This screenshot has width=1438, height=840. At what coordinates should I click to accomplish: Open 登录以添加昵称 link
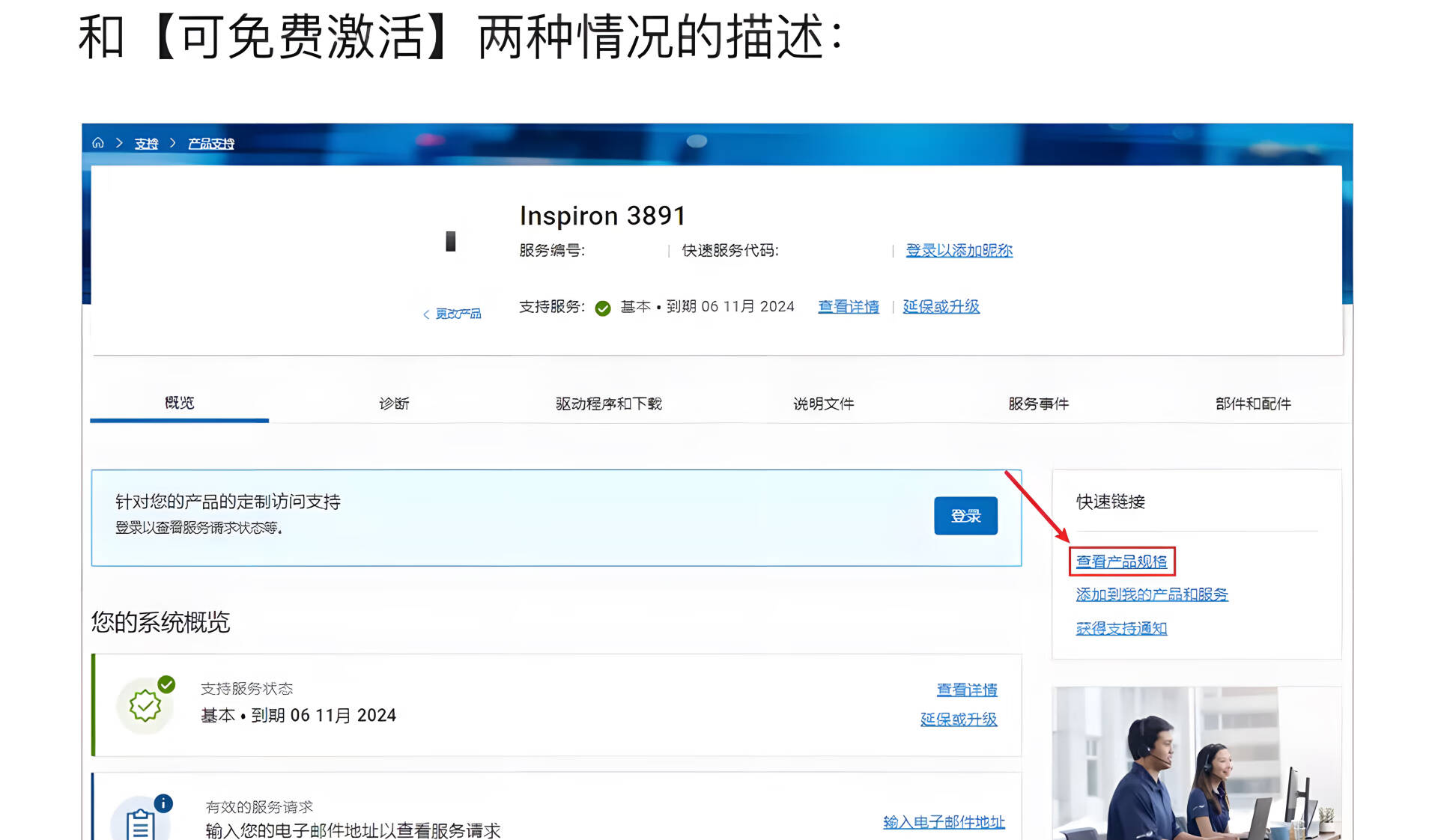click(x=959, y=250)
